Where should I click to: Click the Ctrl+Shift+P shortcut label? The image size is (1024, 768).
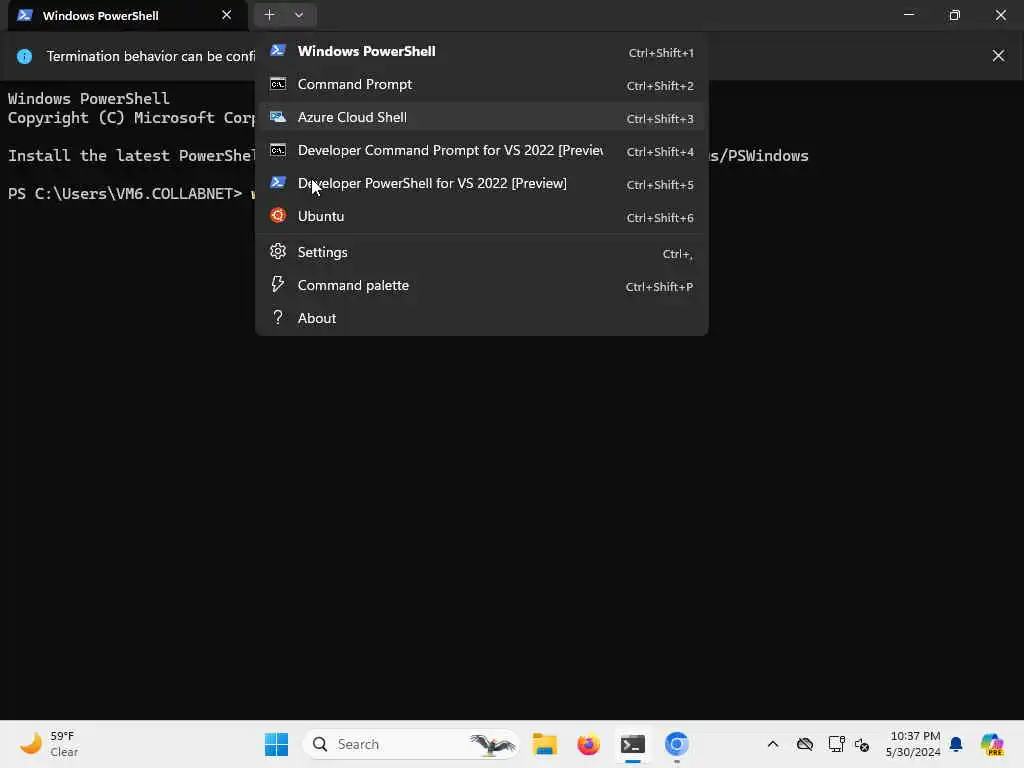(659, 287)
